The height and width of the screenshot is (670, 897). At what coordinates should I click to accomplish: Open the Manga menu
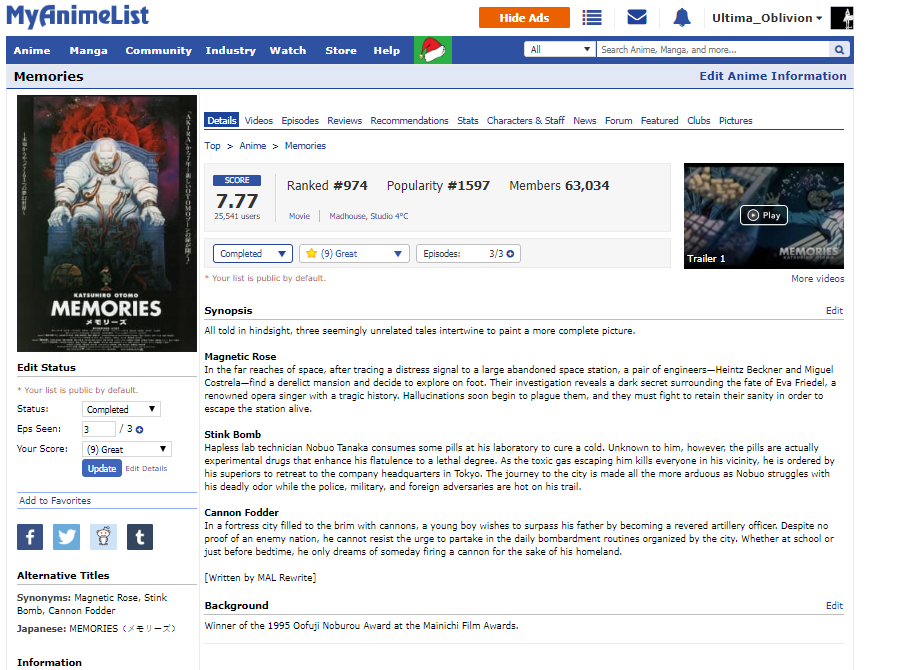tap(89, 50)
